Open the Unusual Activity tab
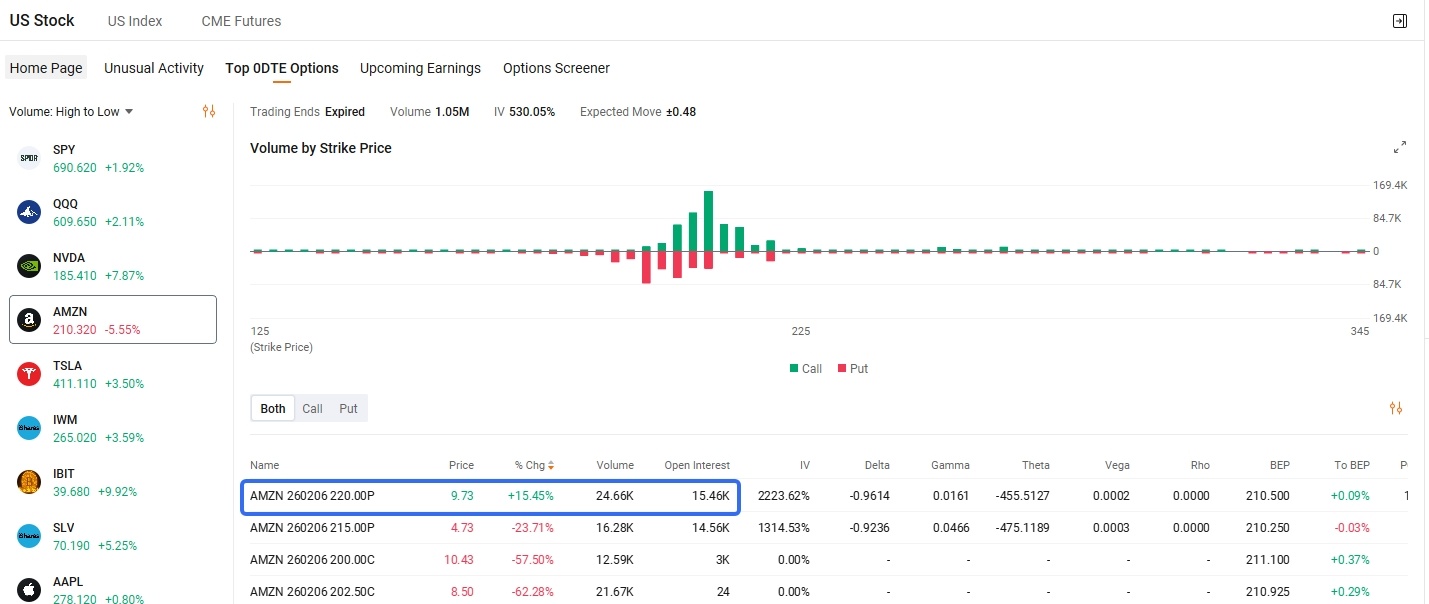The width and height of the screenshot is (1429, 604). (154, 68)
